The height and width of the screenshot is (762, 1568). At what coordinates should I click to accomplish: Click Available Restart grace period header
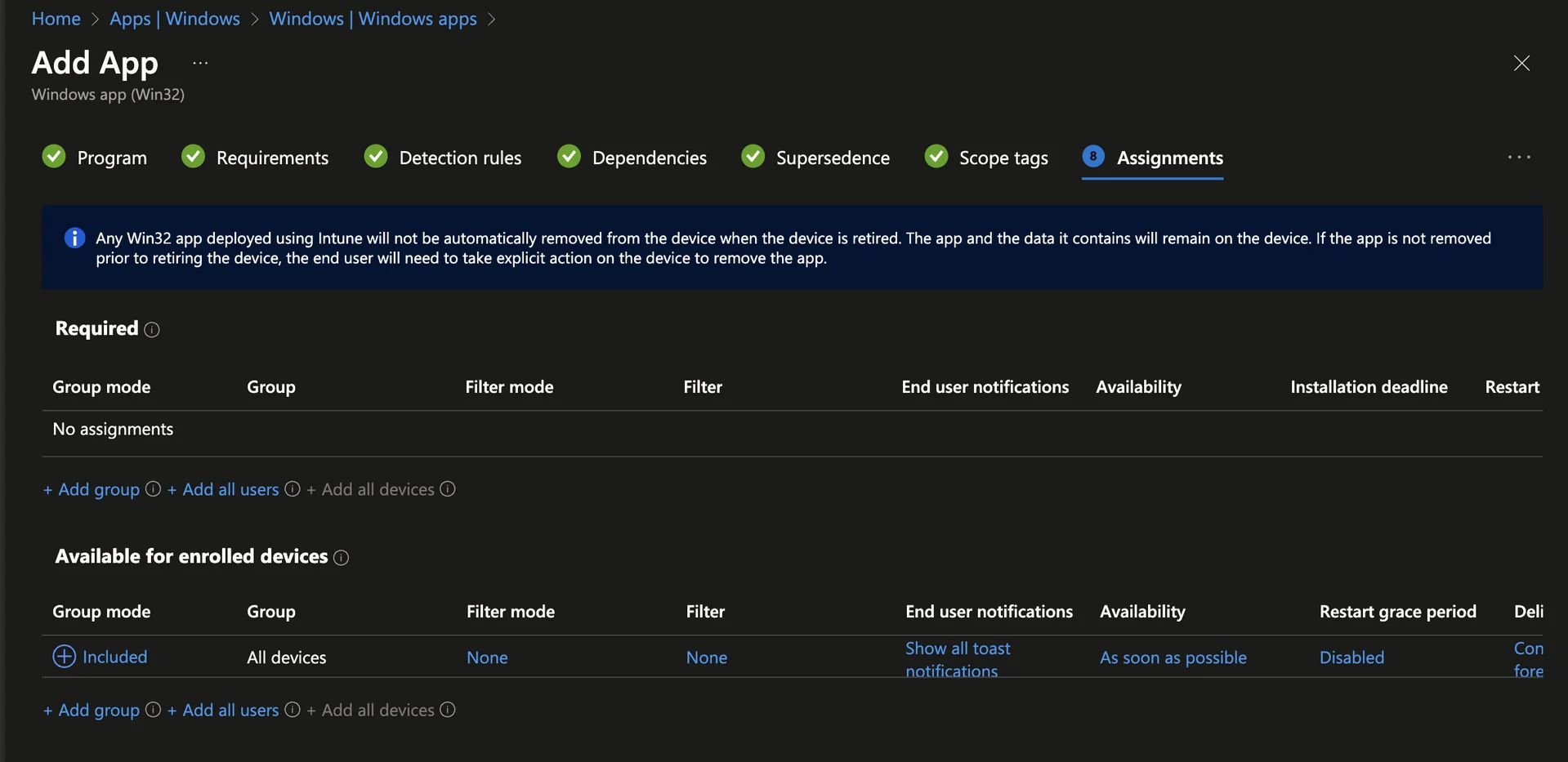pos(1397,611)
